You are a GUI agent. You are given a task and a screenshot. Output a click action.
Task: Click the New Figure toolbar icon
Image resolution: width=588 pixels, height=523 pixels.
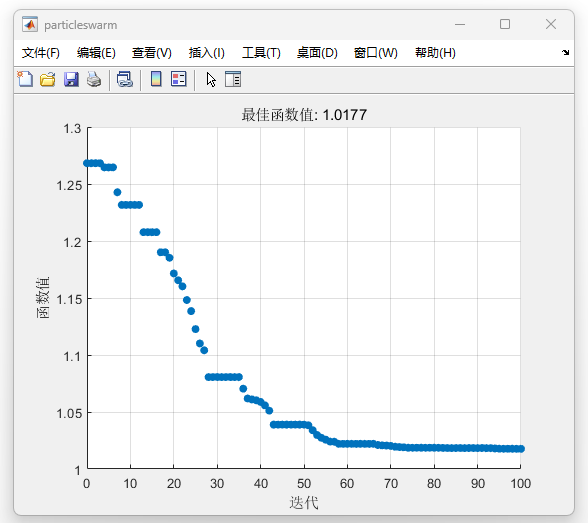tap(25, 79)
